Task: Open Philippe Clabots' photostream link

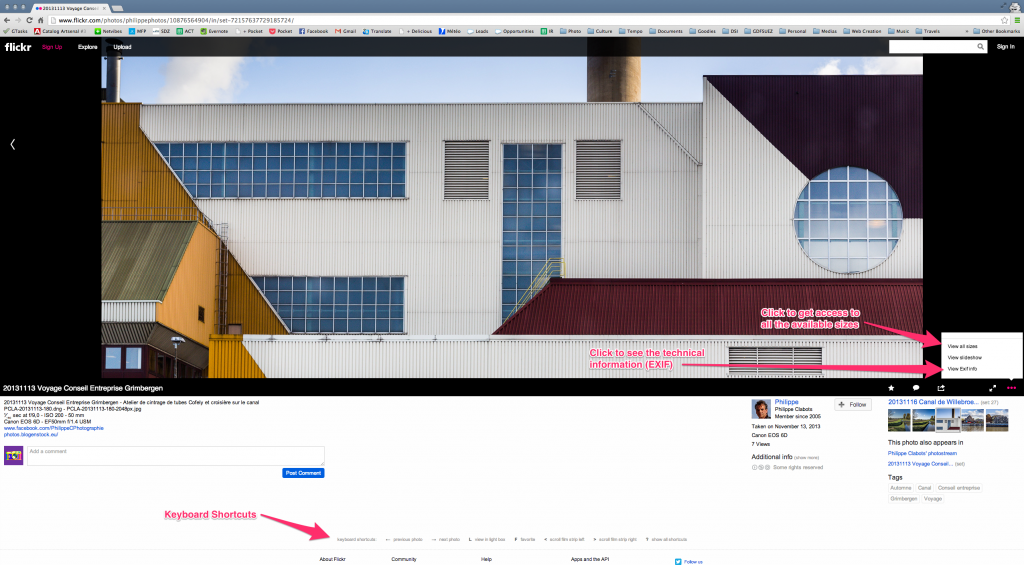Action: (x=922, y=453)
